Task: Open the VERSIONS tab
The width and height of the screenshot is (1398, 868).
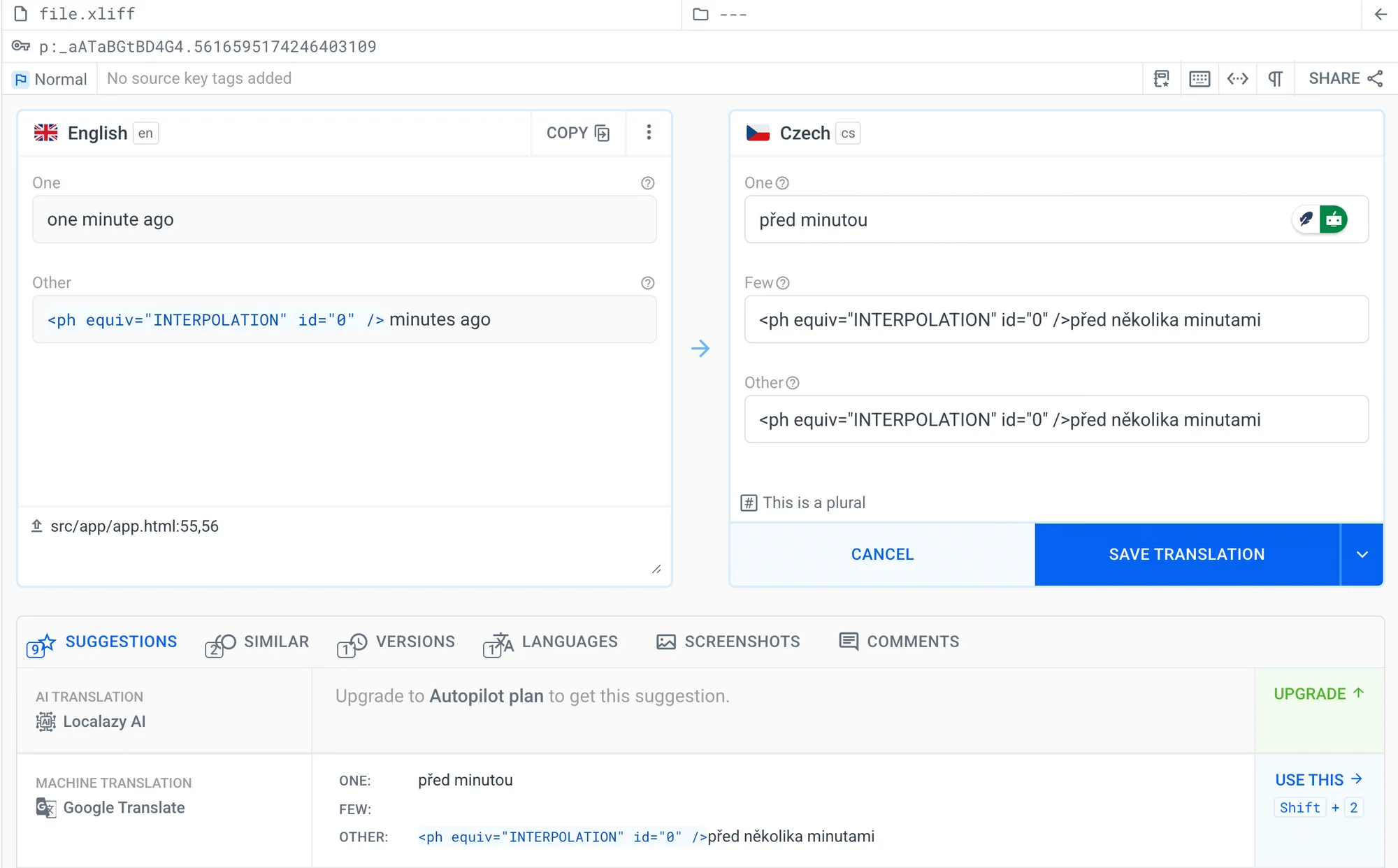Action: (396, 642)
